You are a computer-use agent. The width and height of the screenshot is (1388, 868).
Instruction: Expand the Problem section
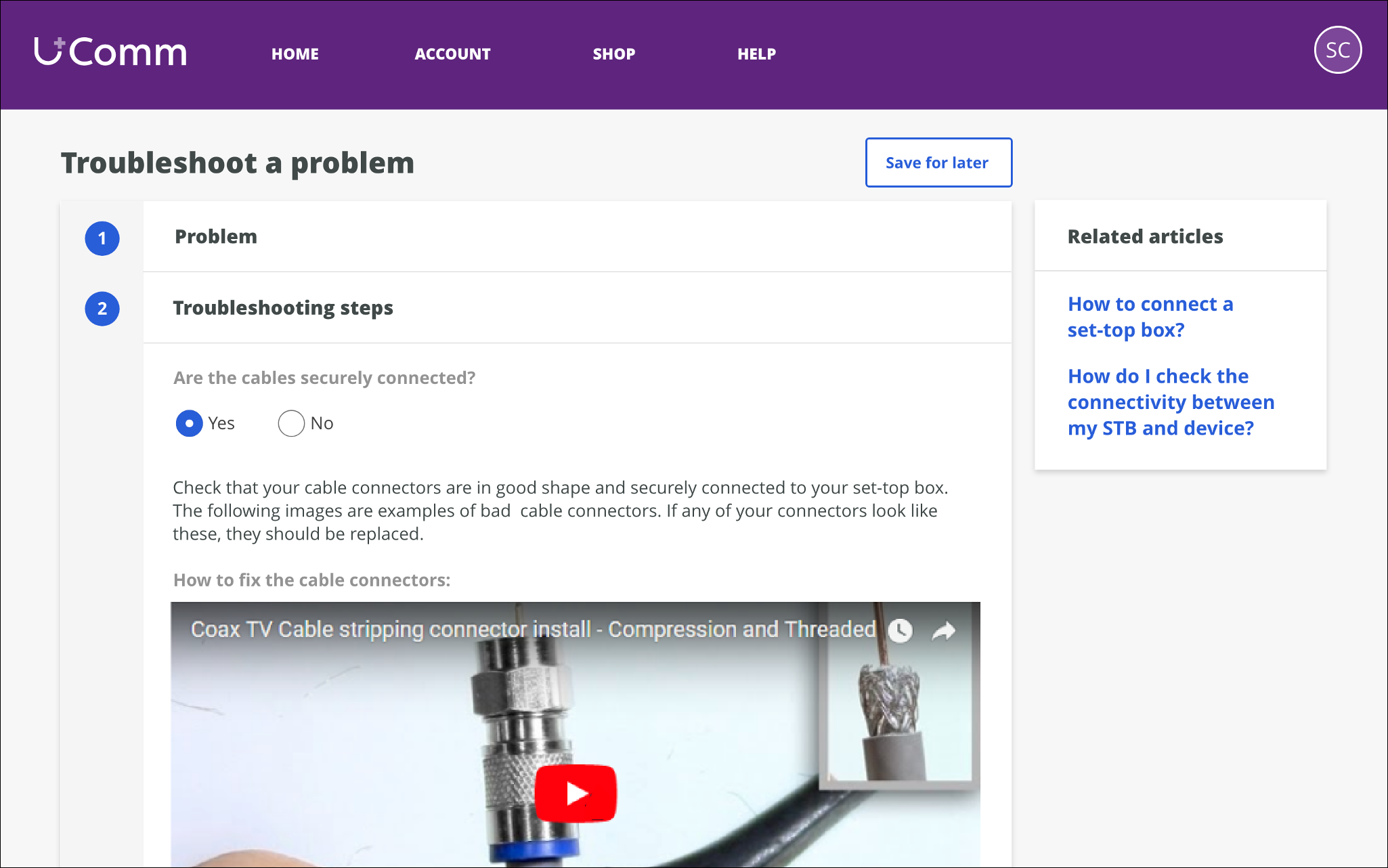(216, 237)
